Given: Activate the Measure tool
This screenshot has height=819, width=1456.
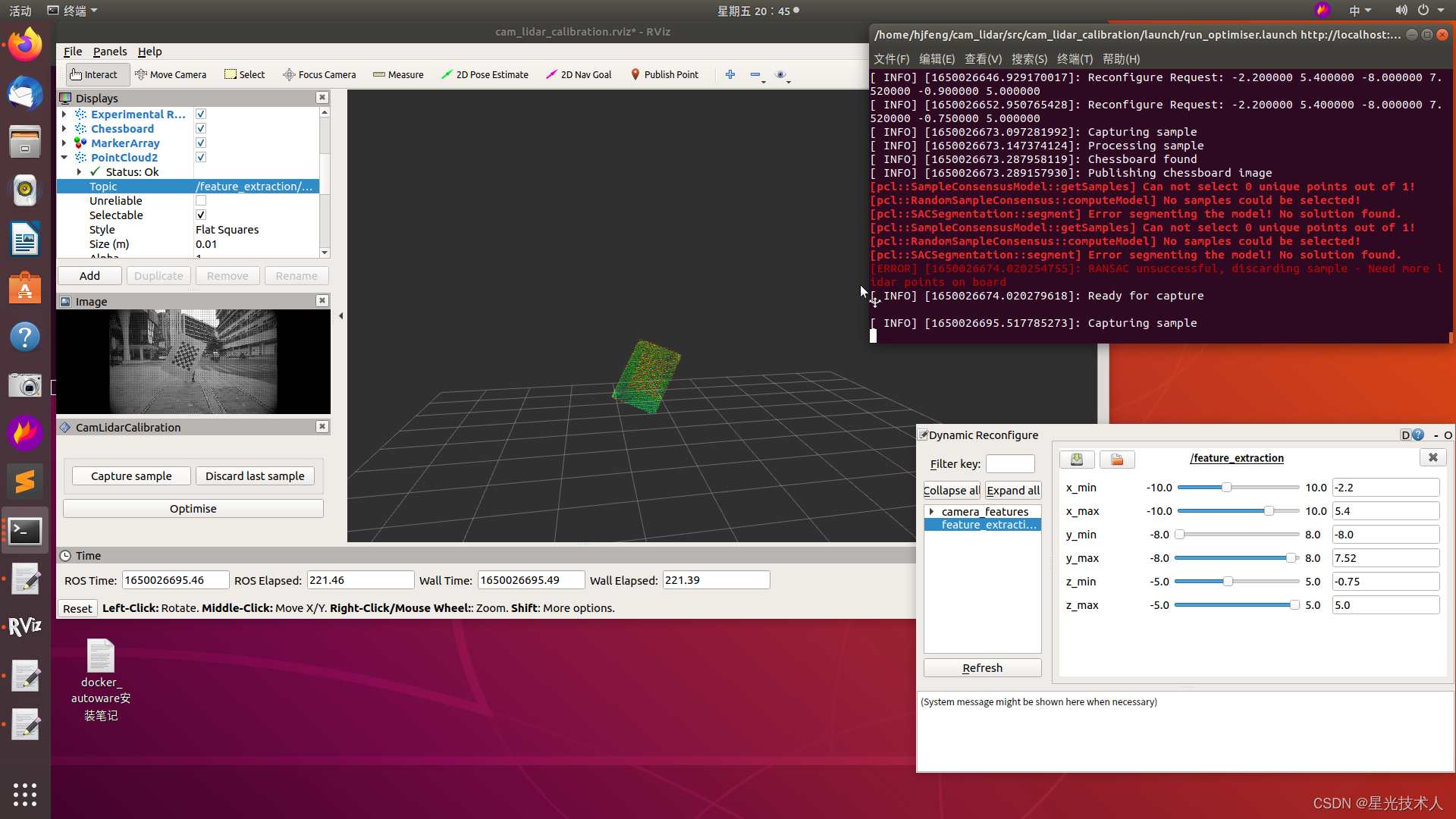Looking at the screenshot, I should [x=398, y=74].
